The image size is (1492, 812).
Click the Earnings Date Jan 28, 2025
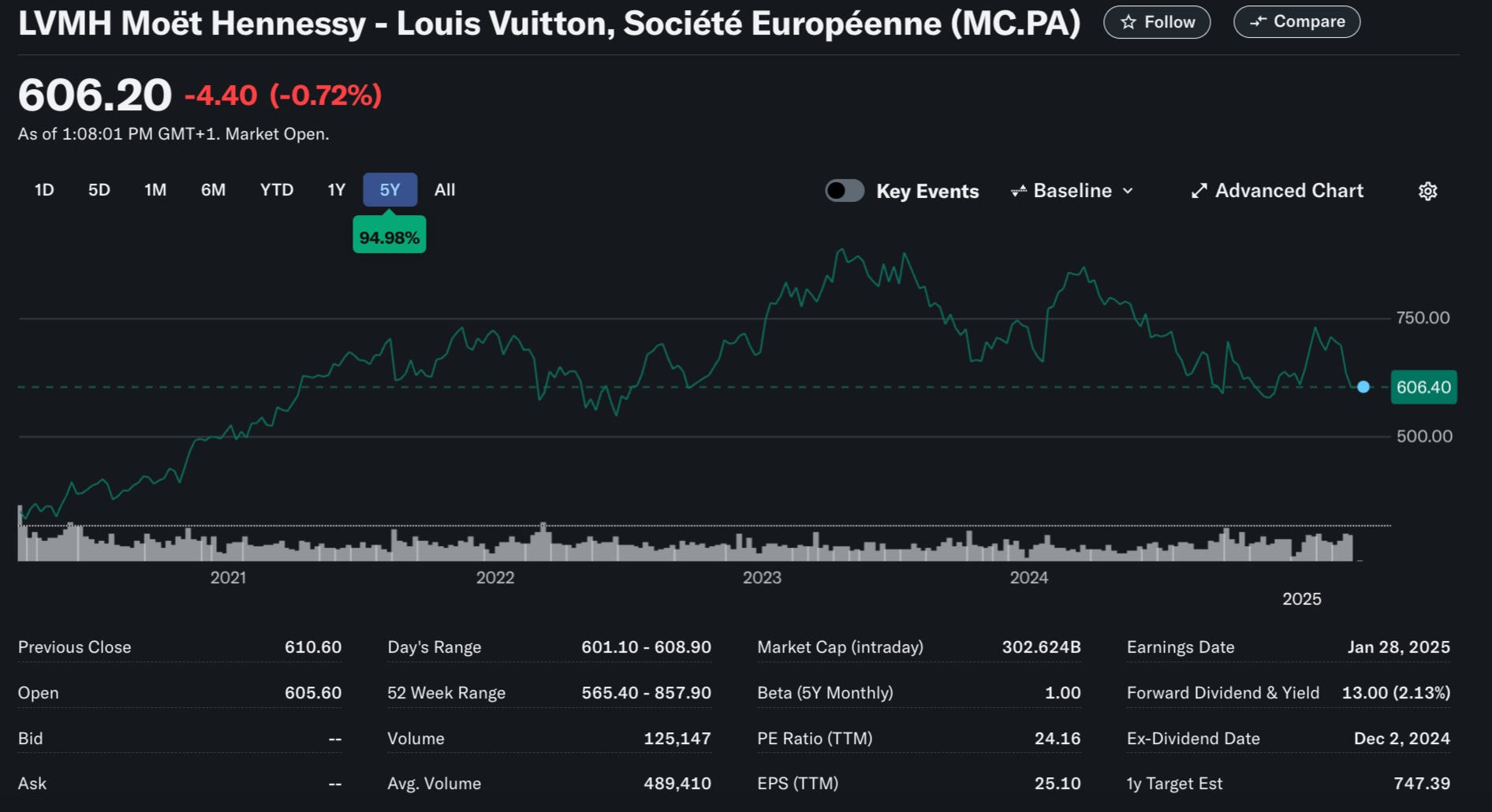point(1398,647)
